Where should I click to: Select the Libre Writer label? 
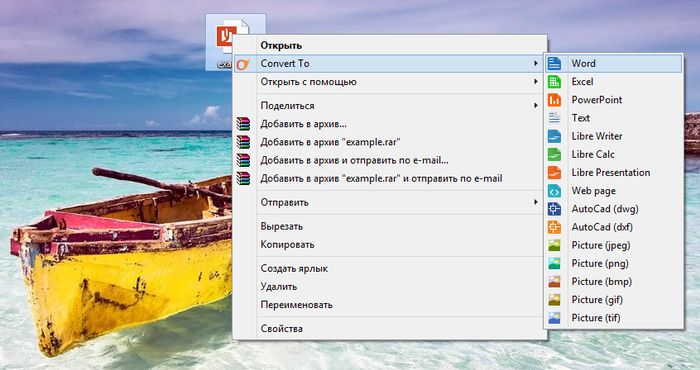(596, 136)
